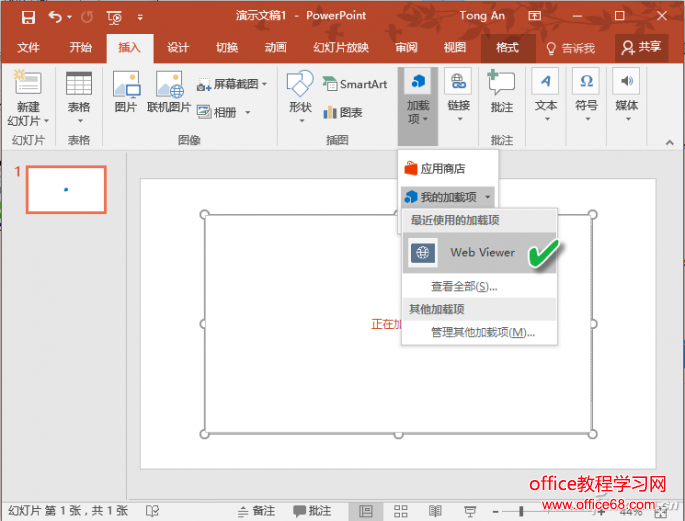Select slide 1 thumbnail
This screenshot has width=685, height=521.
pos(66,190)
